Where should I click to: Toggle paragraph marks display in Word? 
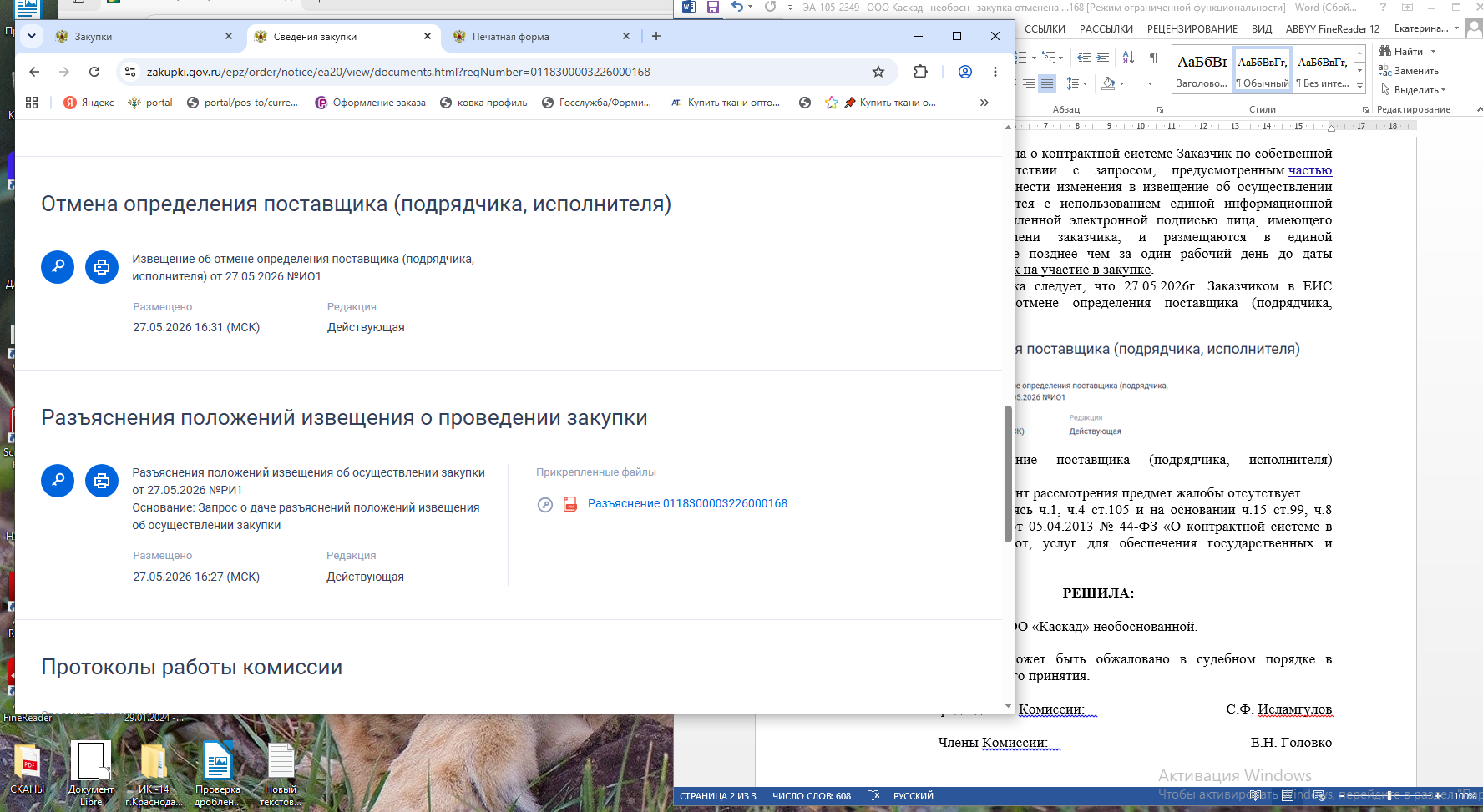click(x=1153, y=58)
